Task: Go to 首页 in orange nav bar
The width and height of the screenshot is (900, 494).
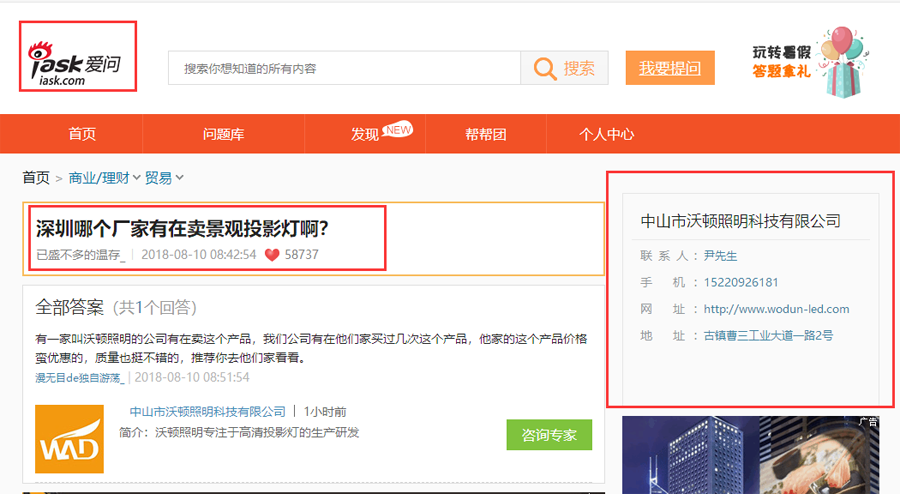Action: click(x=82, y=134)
